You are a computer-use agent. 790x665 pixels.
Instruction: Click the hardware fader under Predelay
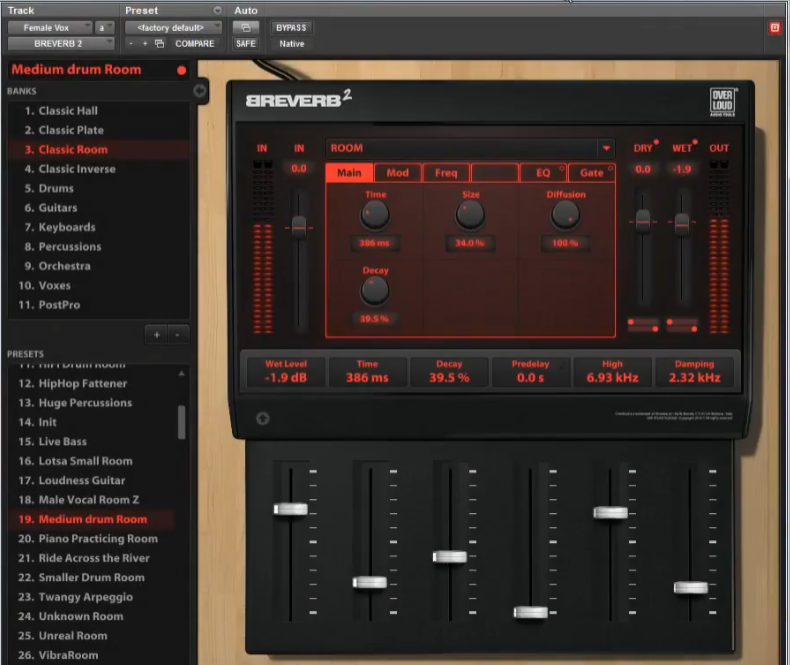point(531,612)
